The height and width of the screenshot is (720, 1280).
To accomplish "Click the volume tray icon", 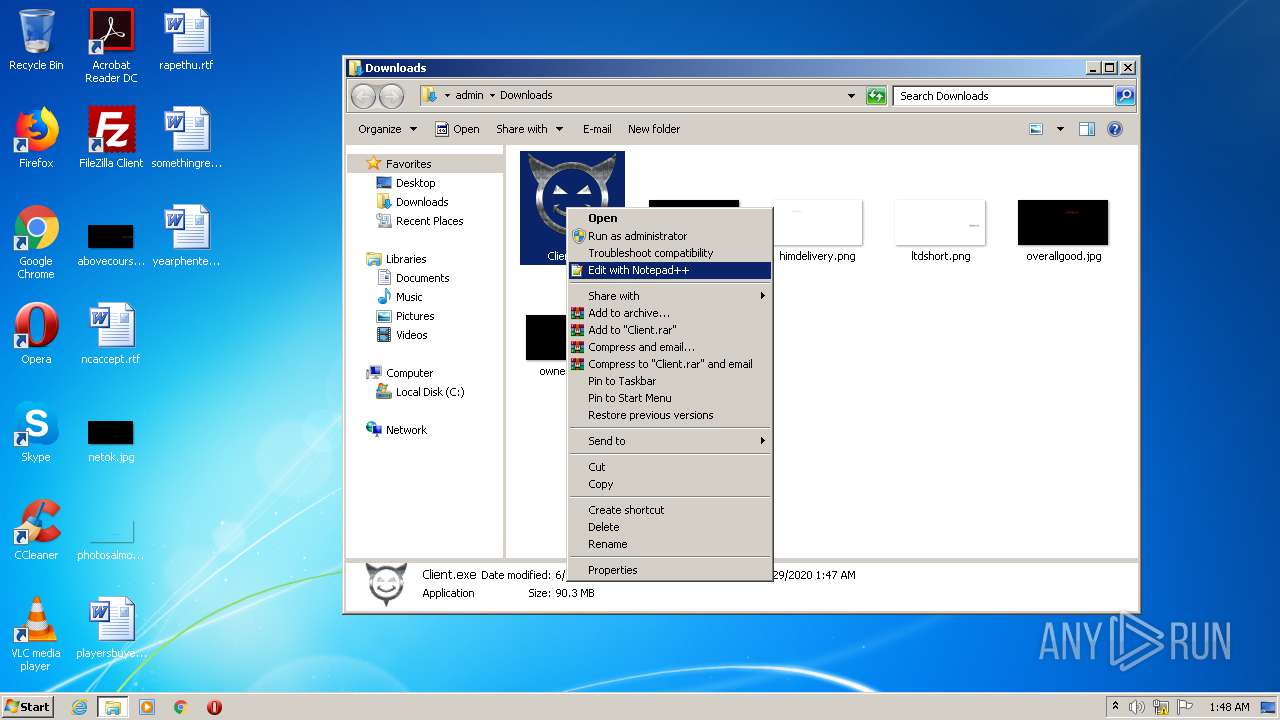I will (1136, 707).
